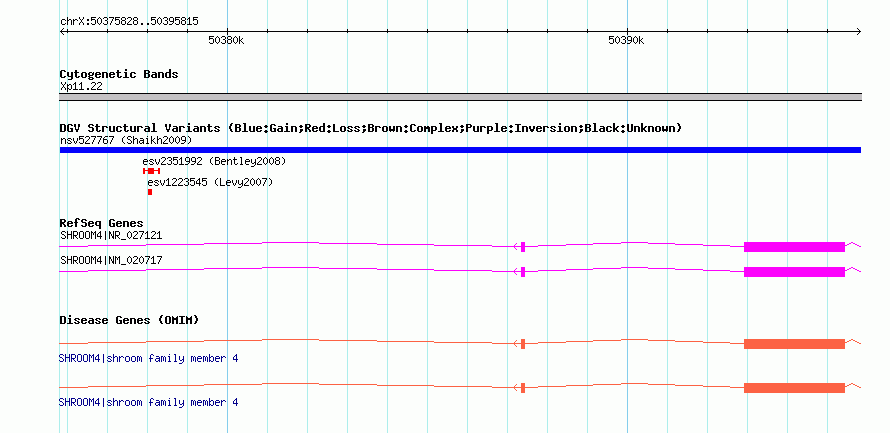Select the large magenta exon of NM_020717

click(794, 272)
